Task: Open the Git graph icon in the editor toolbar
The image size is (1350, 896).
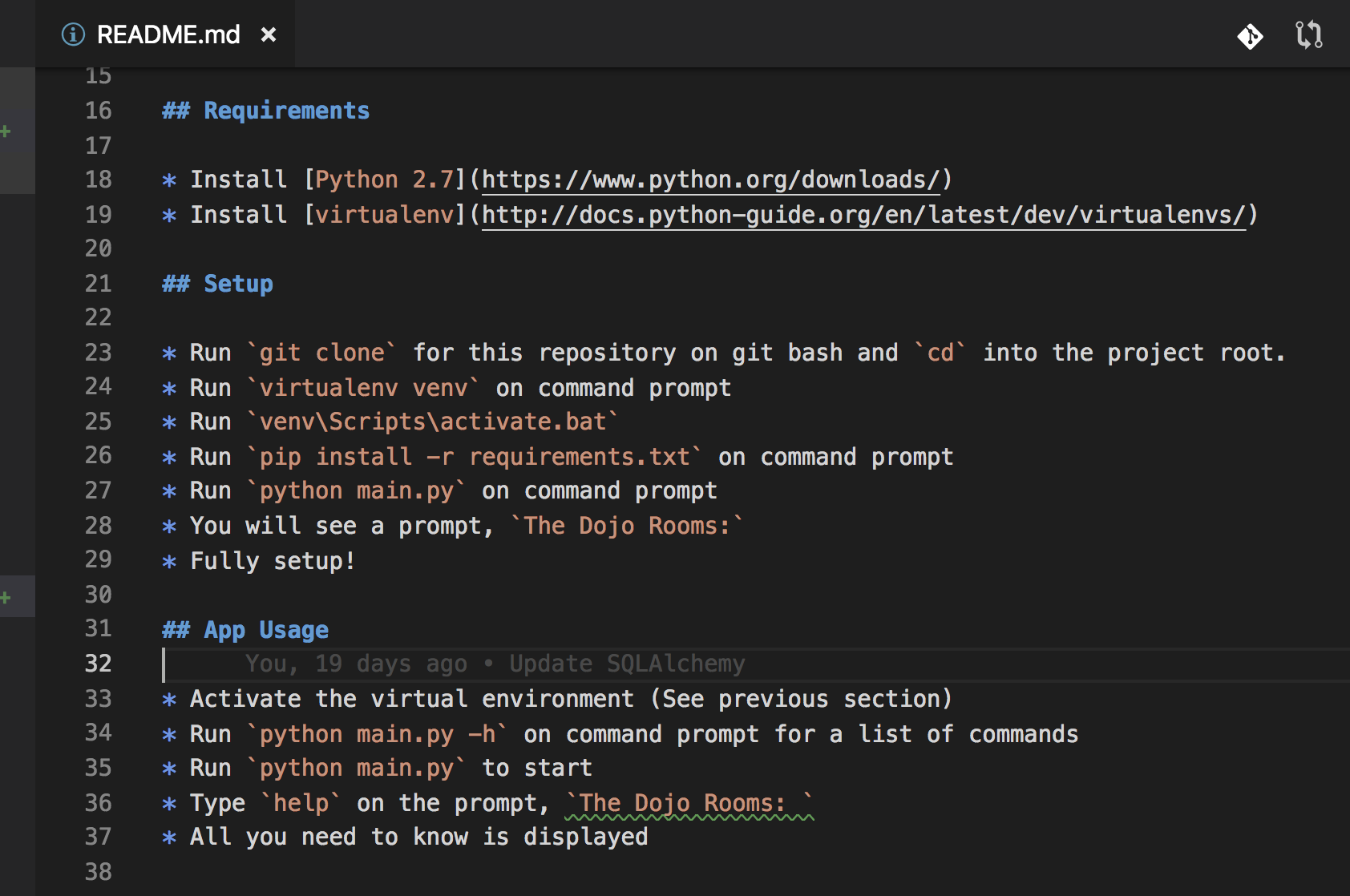Action: [x=1250, y=35]
